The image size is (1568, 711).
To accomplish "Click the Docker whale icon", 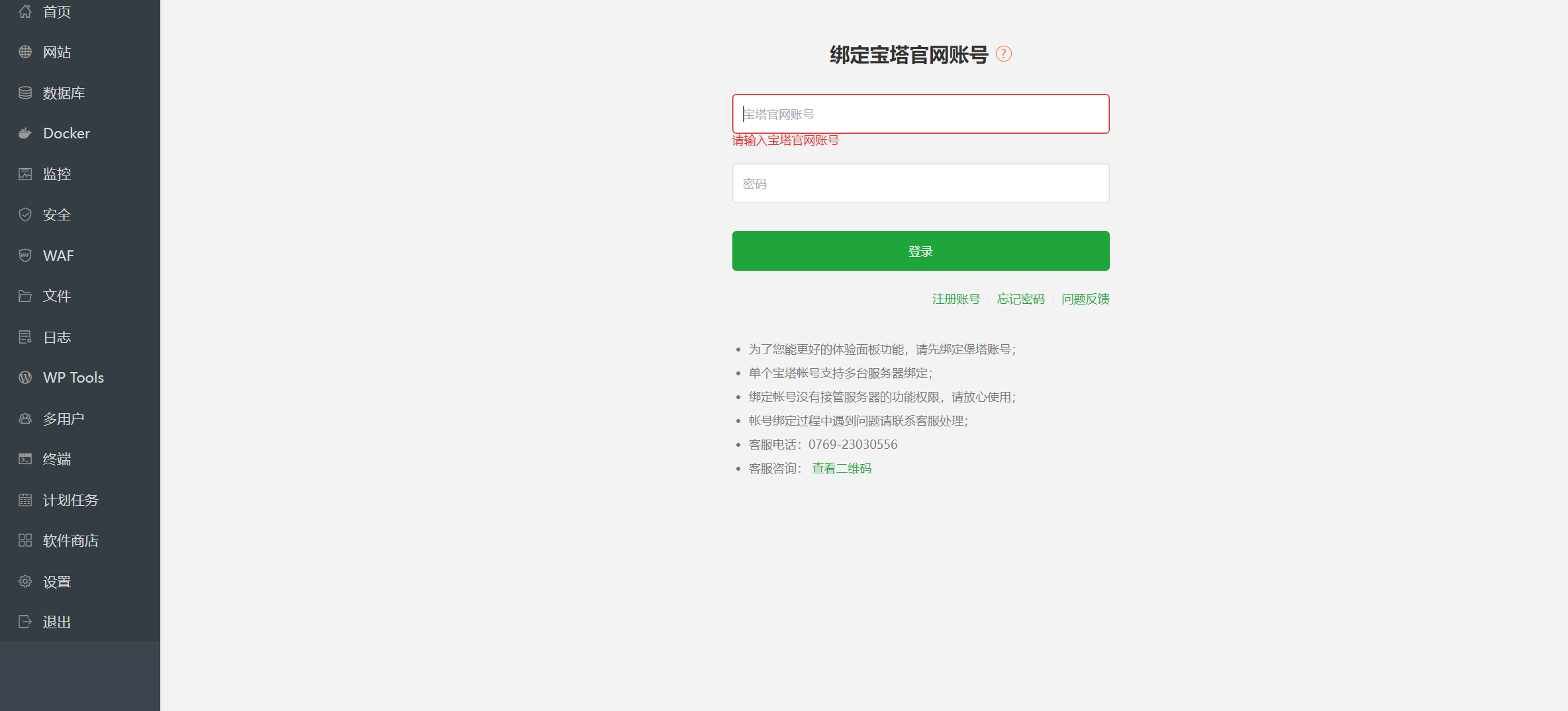I will click(x=25, y=133).
